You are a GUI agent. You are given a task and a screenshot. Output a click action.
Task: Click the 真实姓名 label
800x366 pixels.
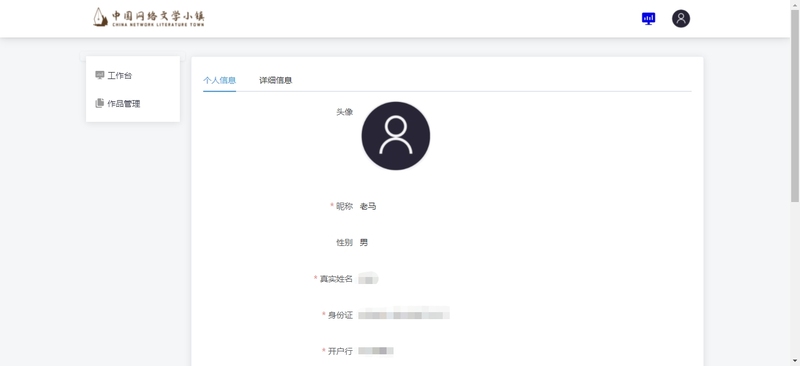336,279
